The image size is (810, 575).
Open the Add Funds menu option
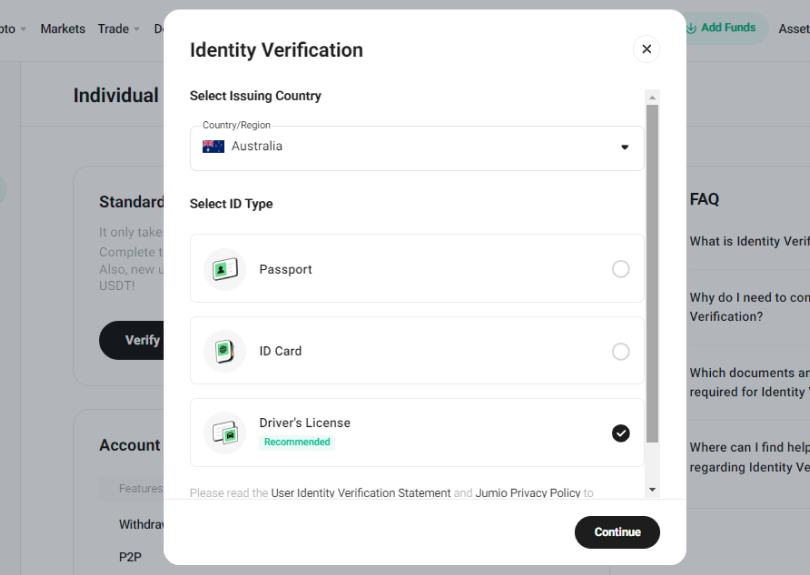[x=727, y=28]
